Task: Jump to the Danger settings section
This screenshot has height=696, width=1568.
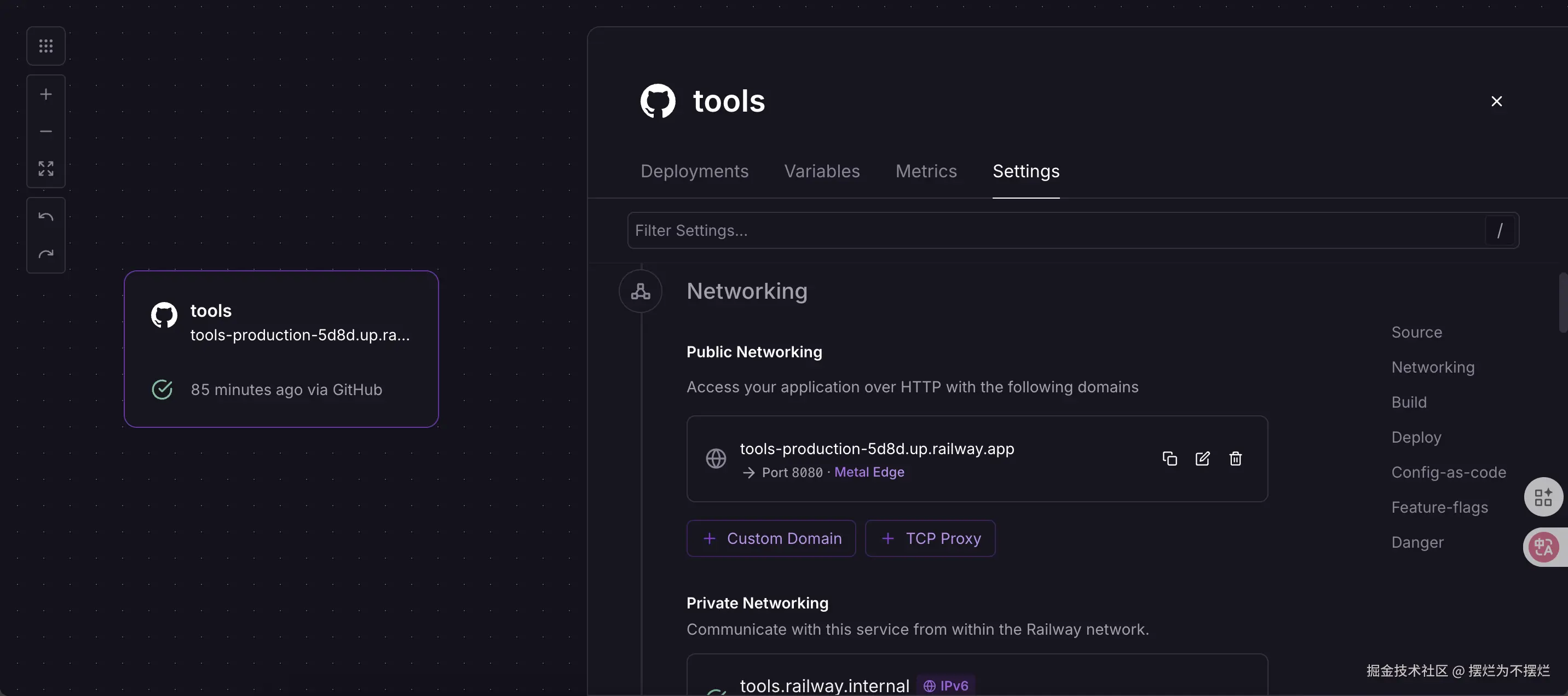Action: [x=1417, y=542]
